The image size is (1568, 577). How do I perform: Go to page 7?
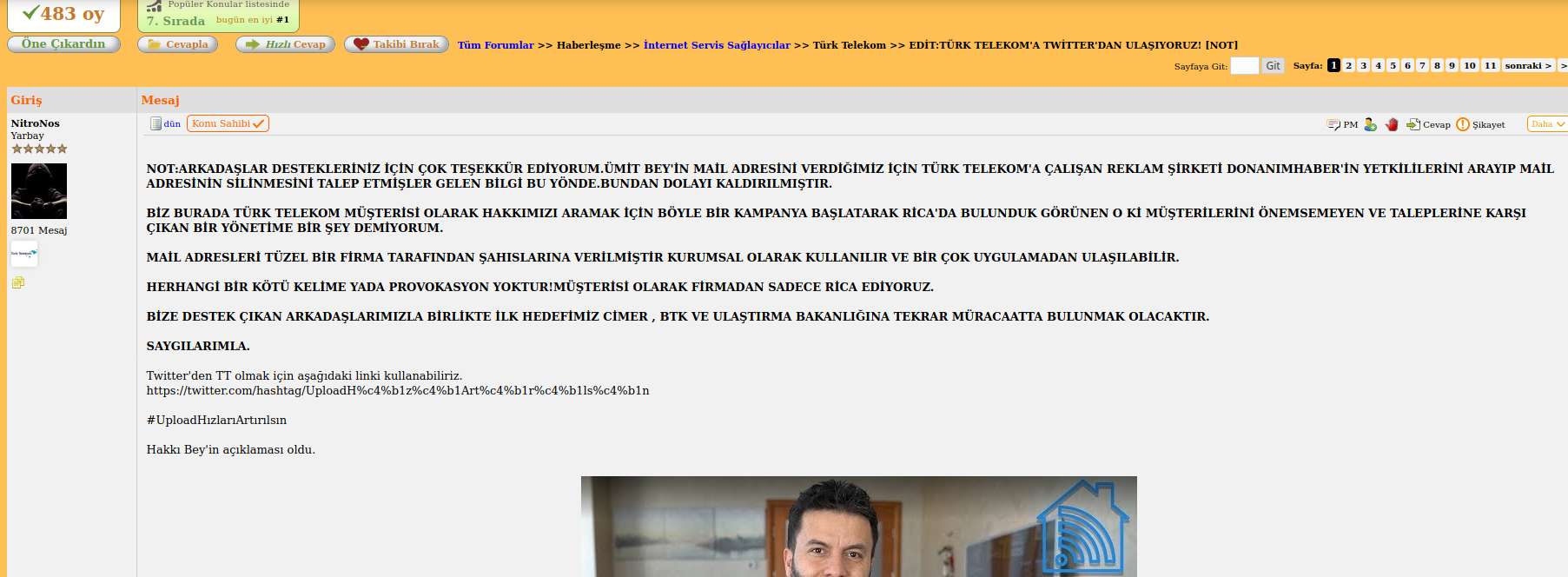tap(1422, 65)
